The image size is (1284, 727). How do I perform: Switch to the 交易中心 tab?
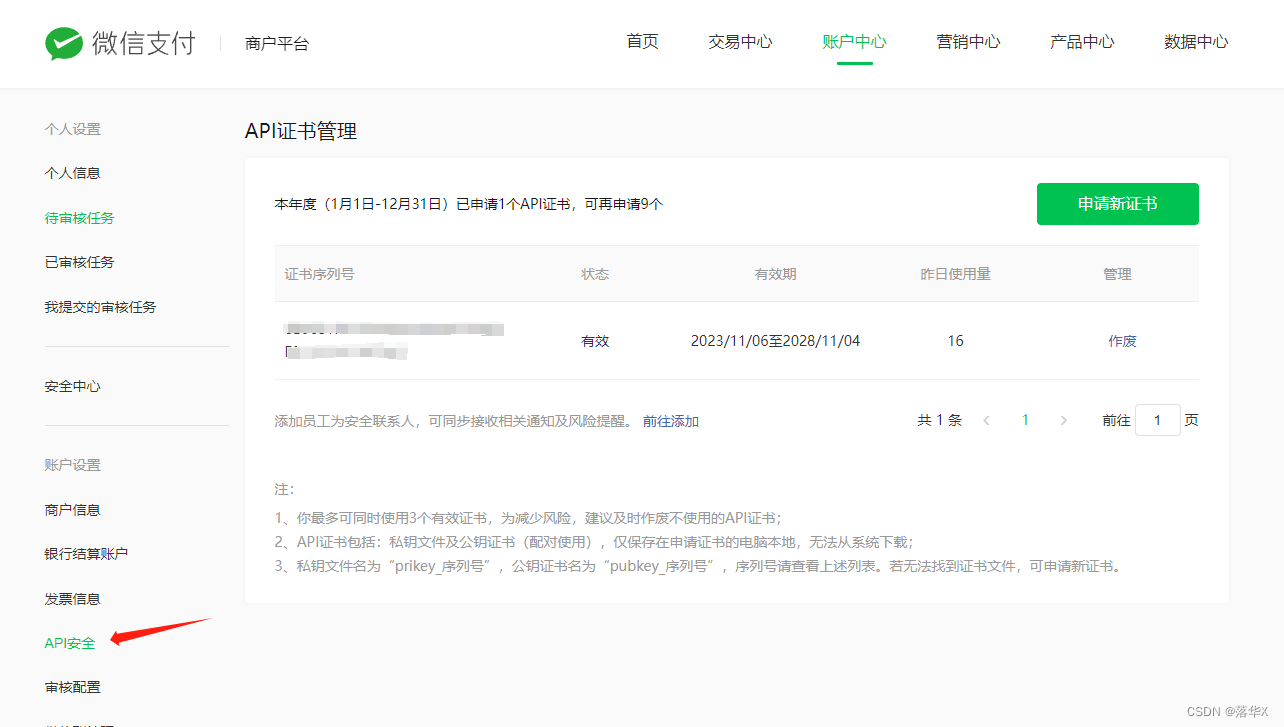pos(740,42)
